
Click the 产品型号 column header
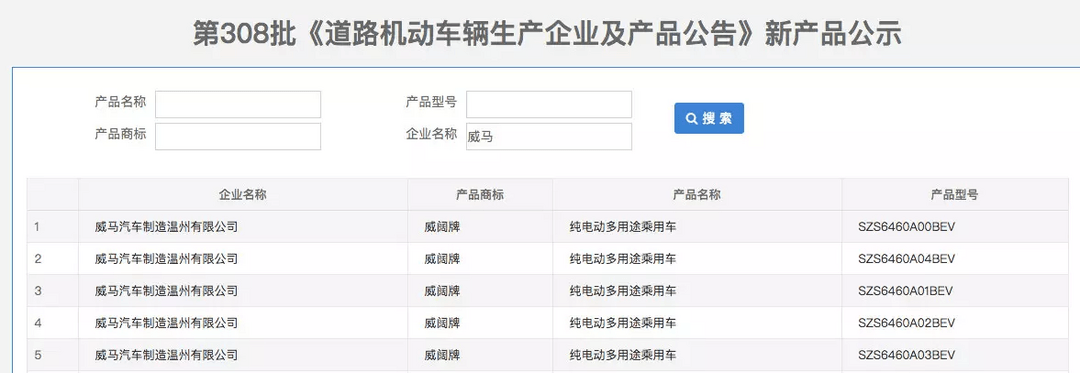(x=955, y=195)
